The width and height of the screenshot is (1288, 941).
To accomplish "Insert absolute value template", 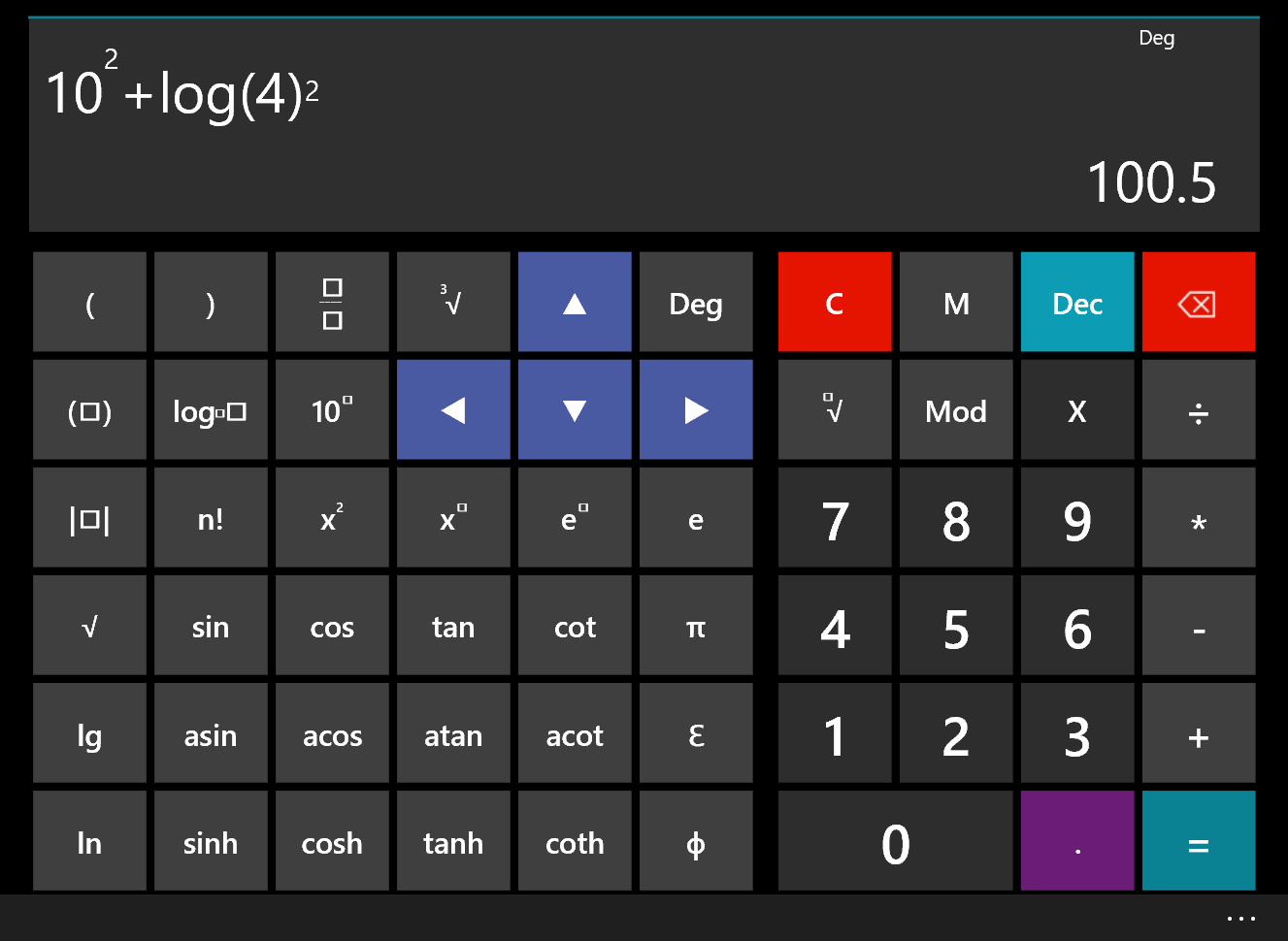I will [x=89, y=518].
